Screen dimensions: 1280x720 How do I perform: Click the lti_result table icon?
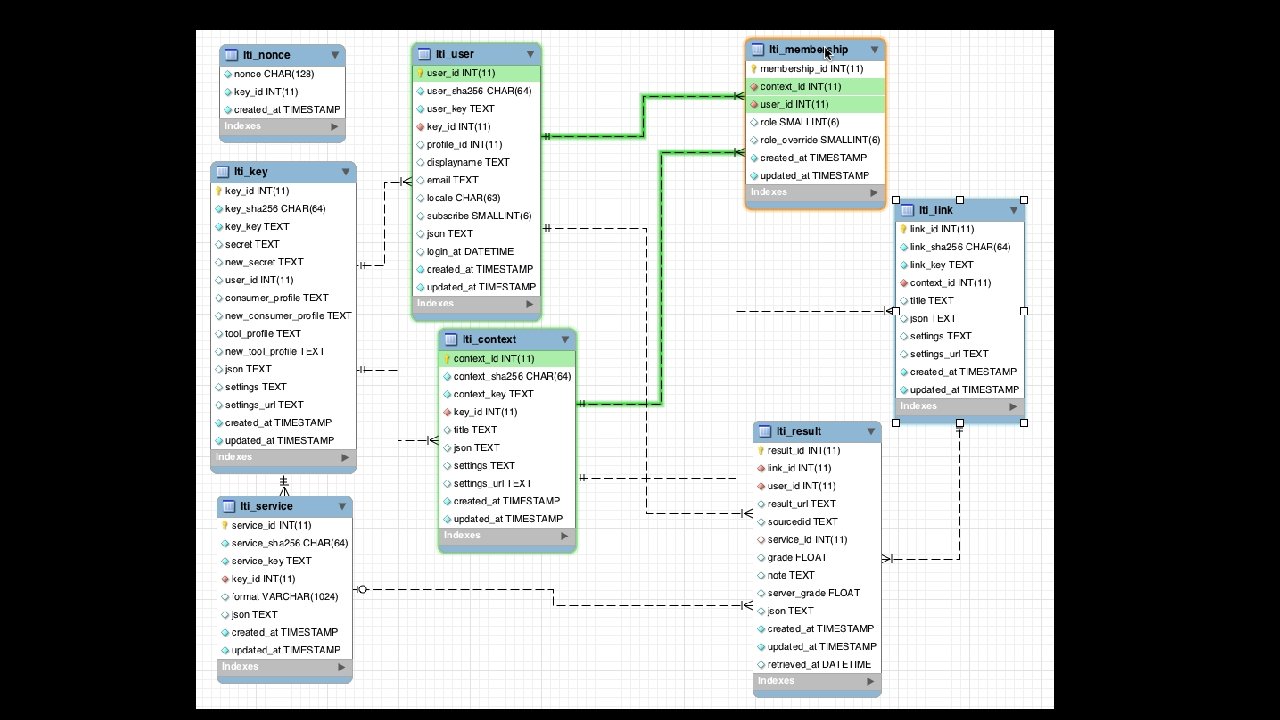tap(765, 432)
